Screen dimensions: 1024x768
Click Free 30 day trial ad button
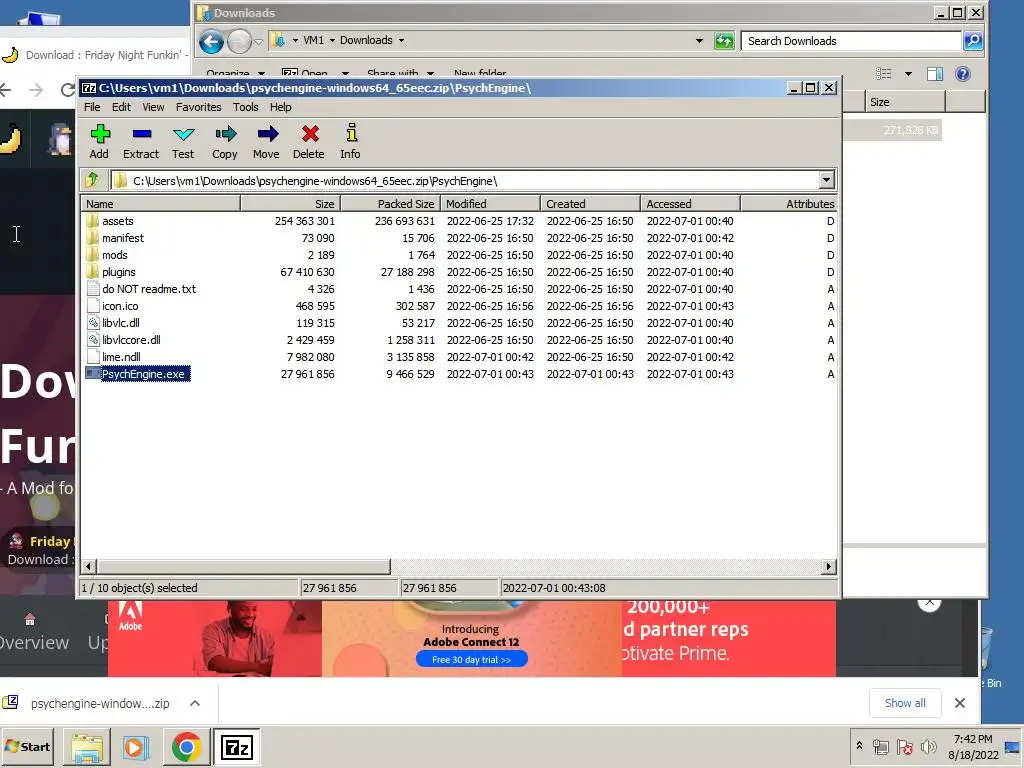point(472,660)
